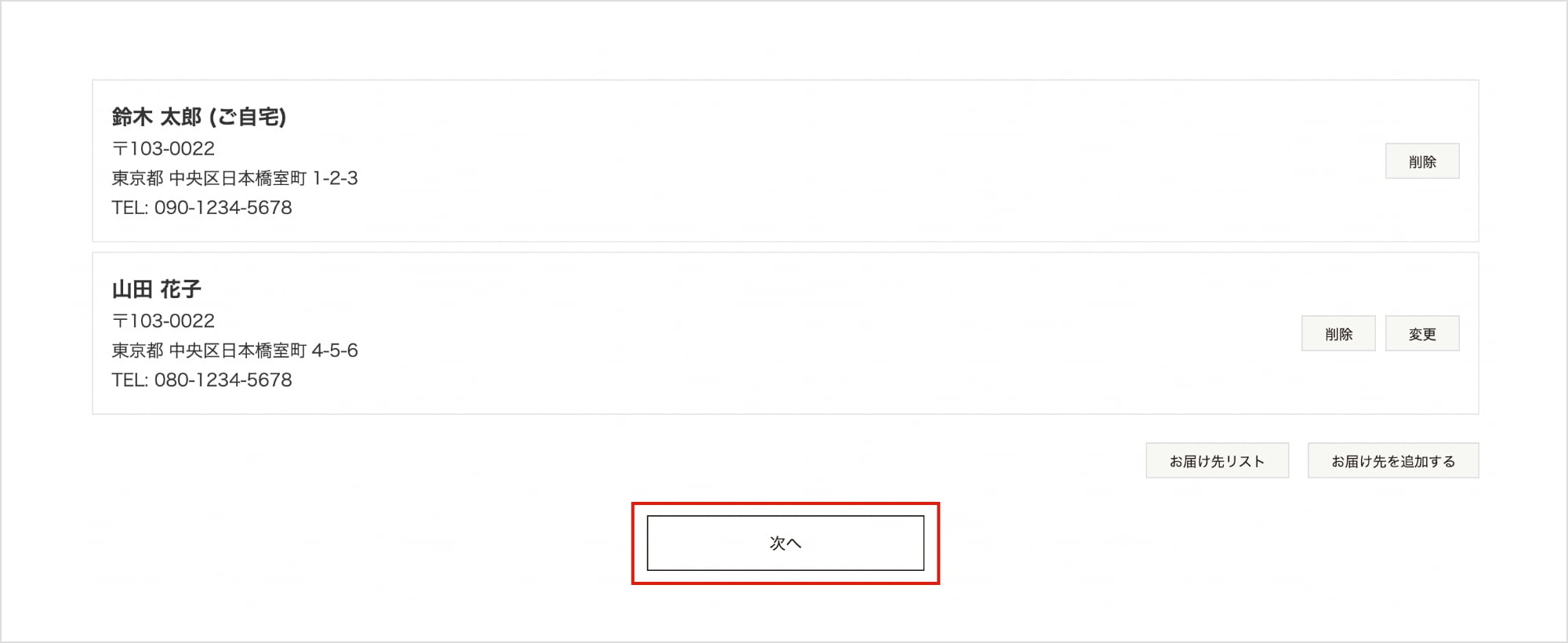Click blank middle area of 山田 花子 card
This screenshot has height=643, width=1568.
[x=784, y=334]
